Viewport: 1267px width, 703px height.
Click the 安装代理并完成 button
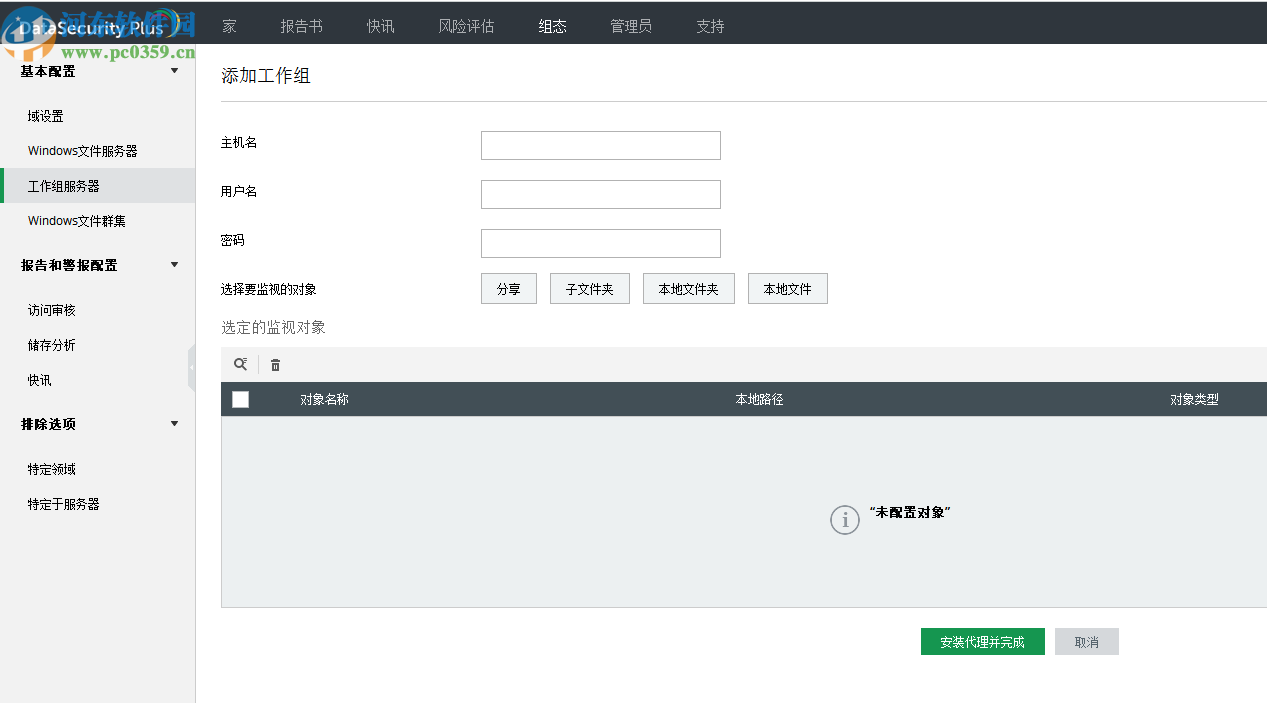(x=982, y=641)
